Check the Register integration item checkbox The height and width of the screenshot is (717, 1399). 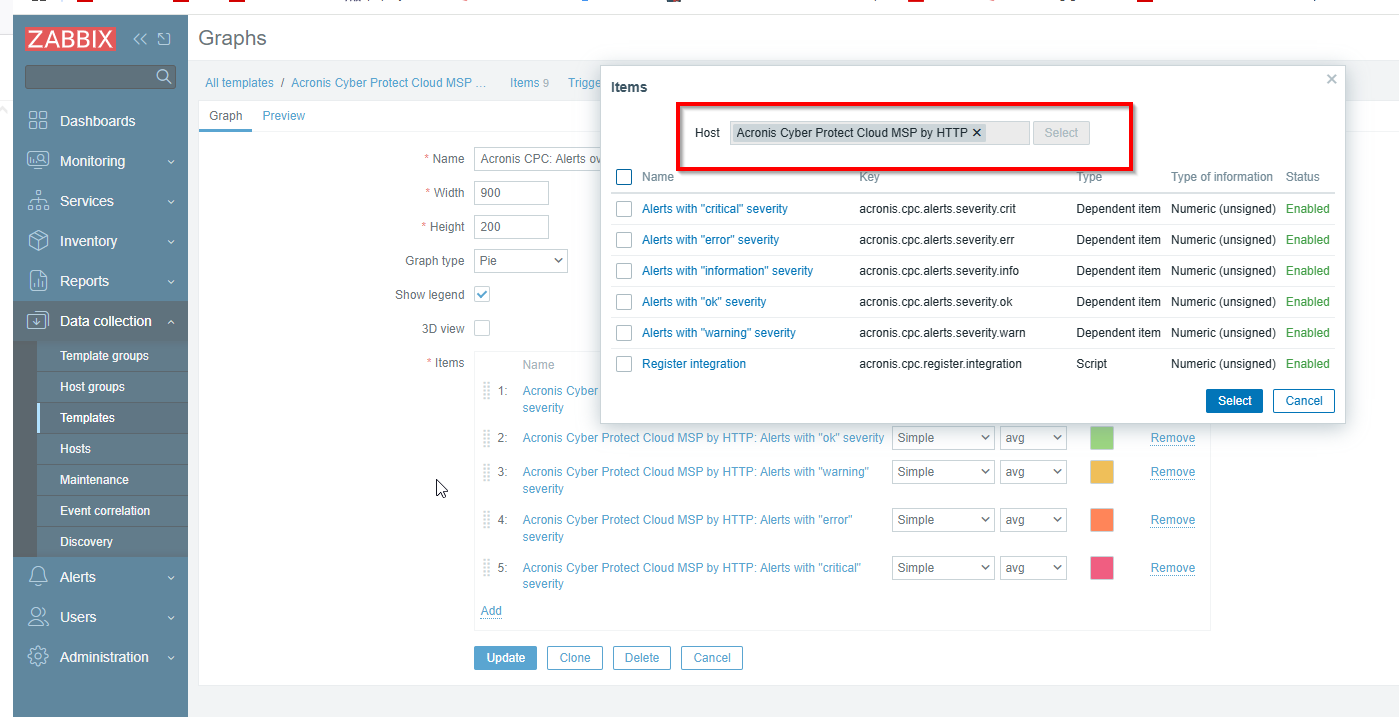[624, 364]
